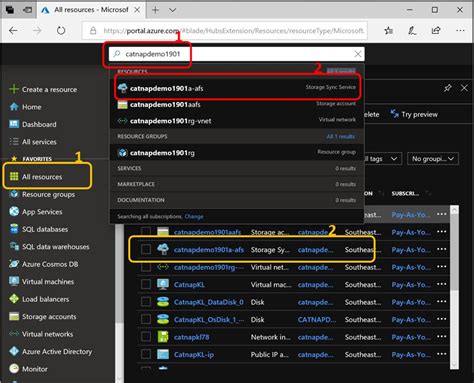Click Try preview button
Viewport: 474px width, 383px height.
pos(414,114)
